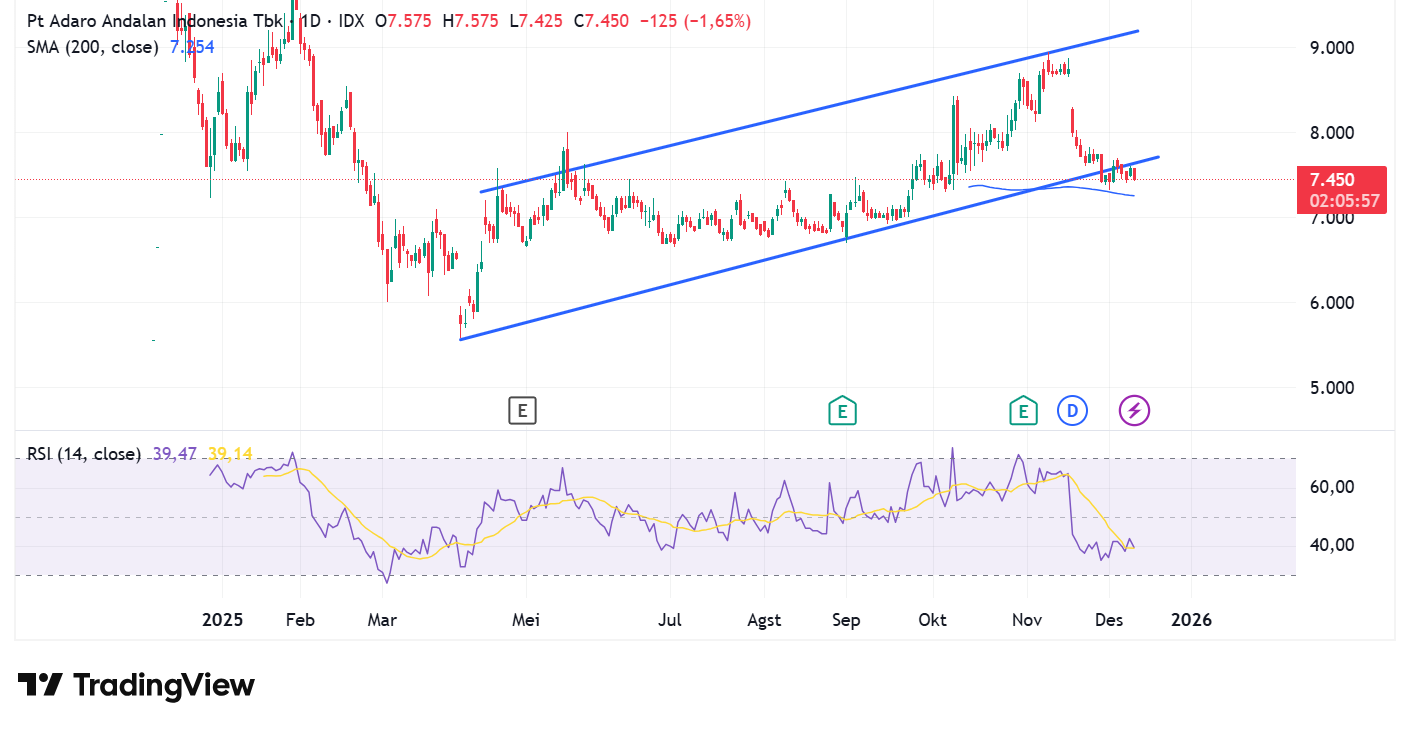Image resolution: width=1410 pixels, height=730 pixels.
Task: Click the 2025 label on time axis
Action: click(222, 620)
